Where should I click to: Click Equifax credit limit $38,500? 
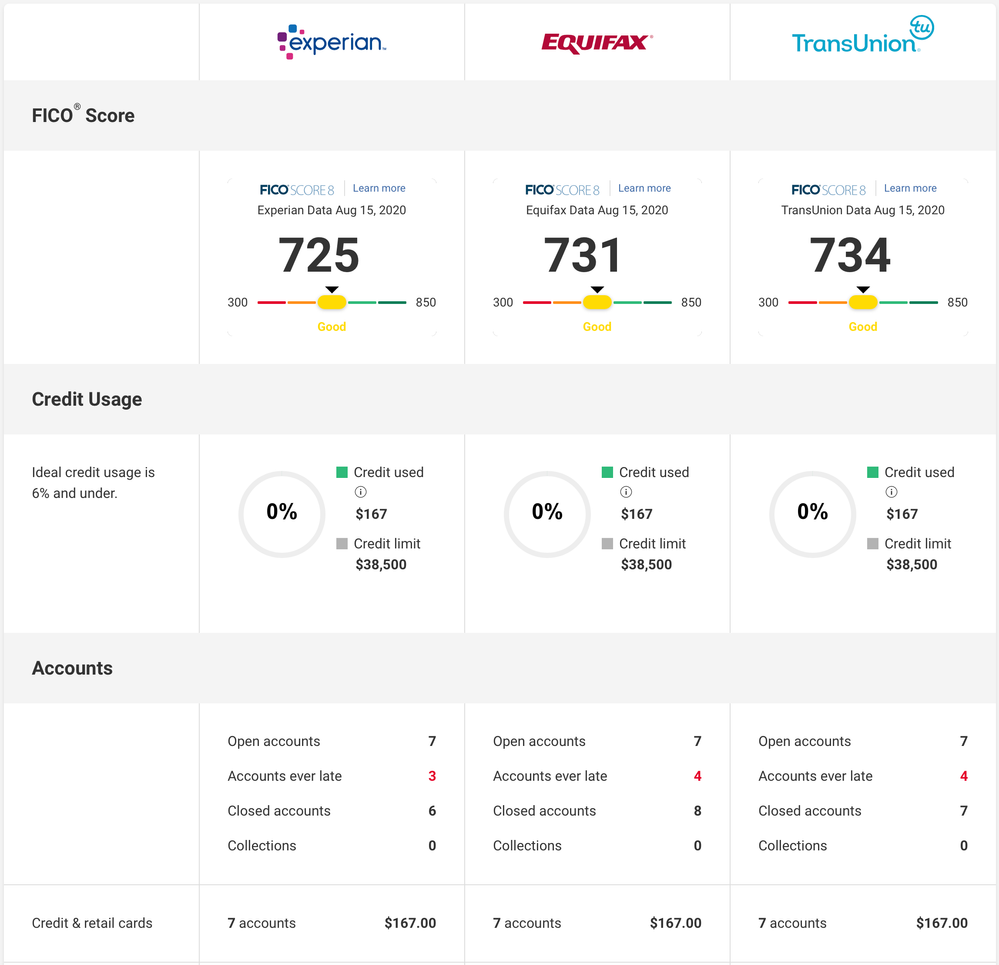[646, 564]
